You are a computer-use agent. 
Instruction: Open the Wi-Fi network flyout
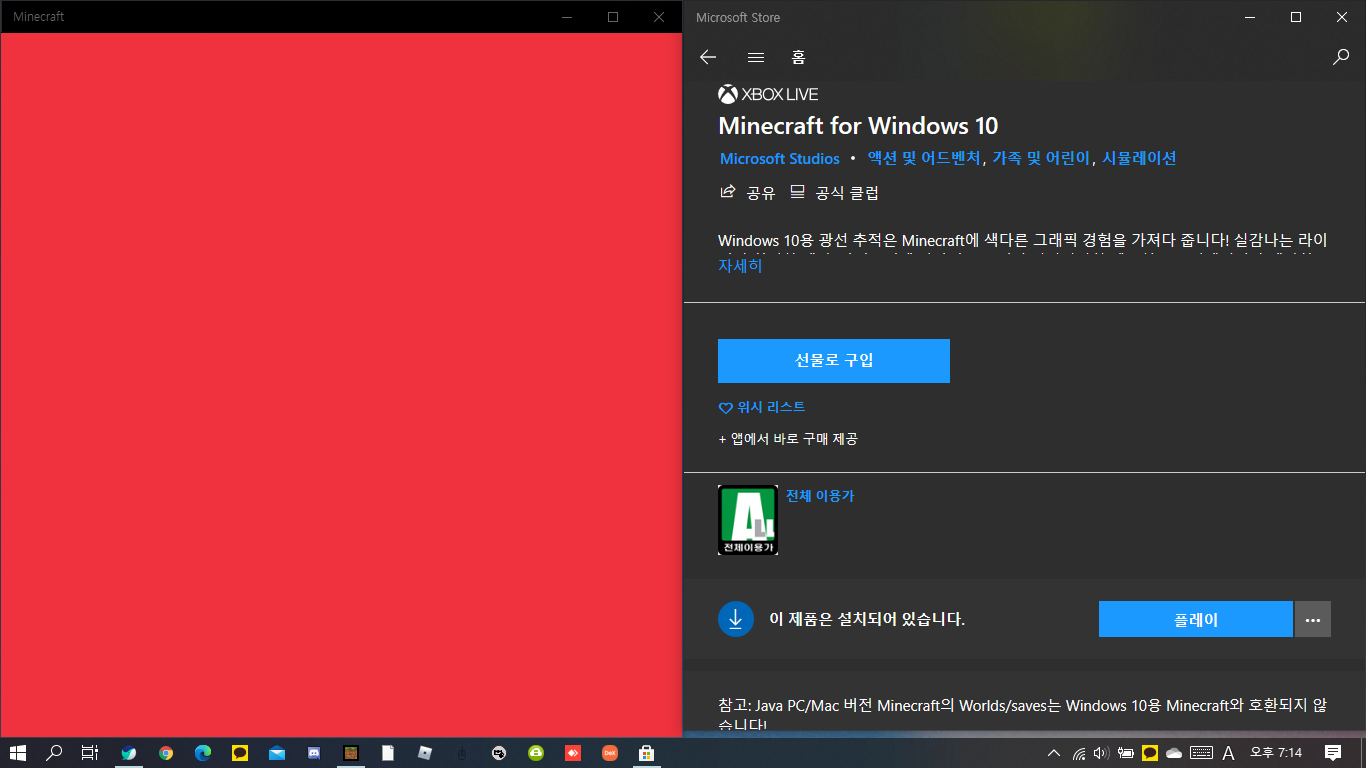[1079, 753]
